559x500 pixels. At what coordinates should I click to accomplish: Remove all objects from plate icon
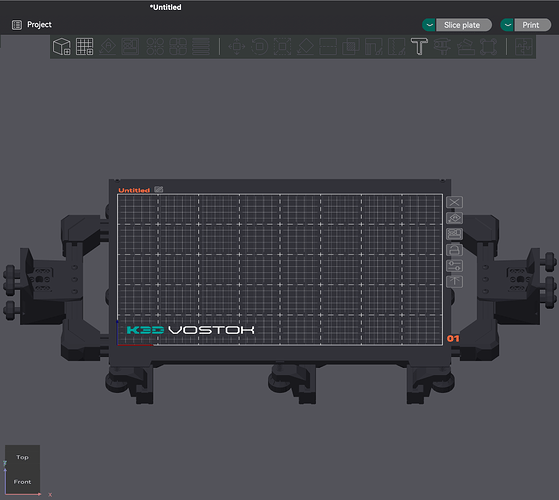(455, 202)
